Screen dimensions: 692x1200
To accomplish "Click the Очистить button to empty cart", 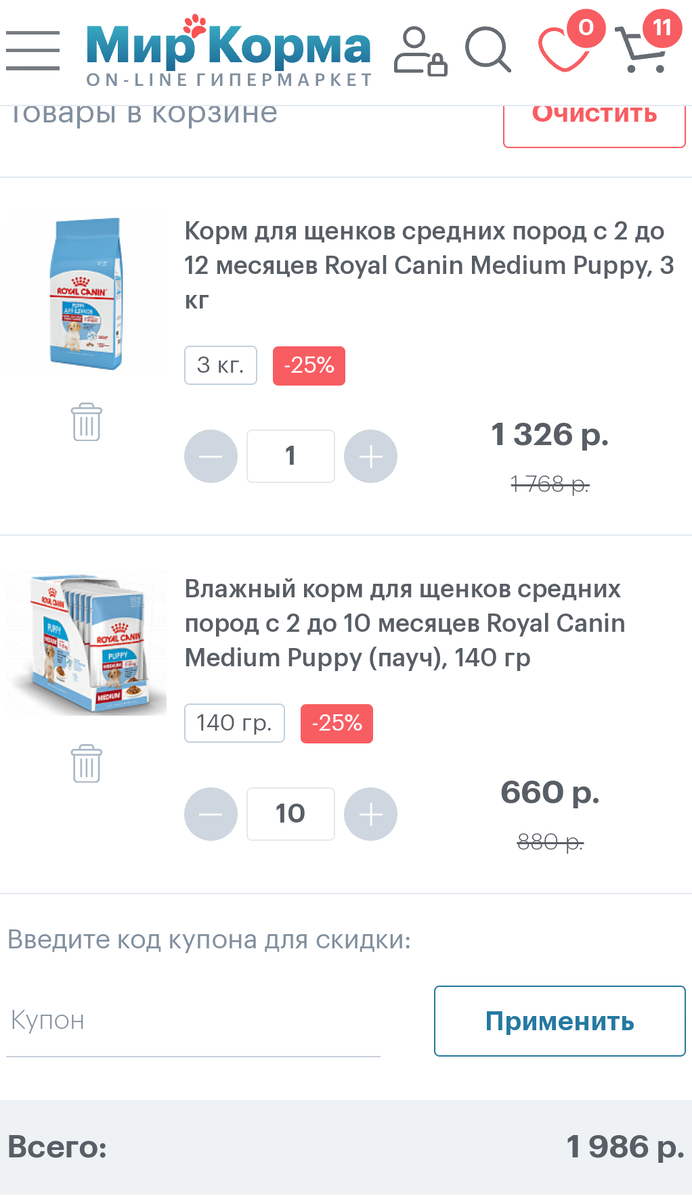I will (593, 113).
